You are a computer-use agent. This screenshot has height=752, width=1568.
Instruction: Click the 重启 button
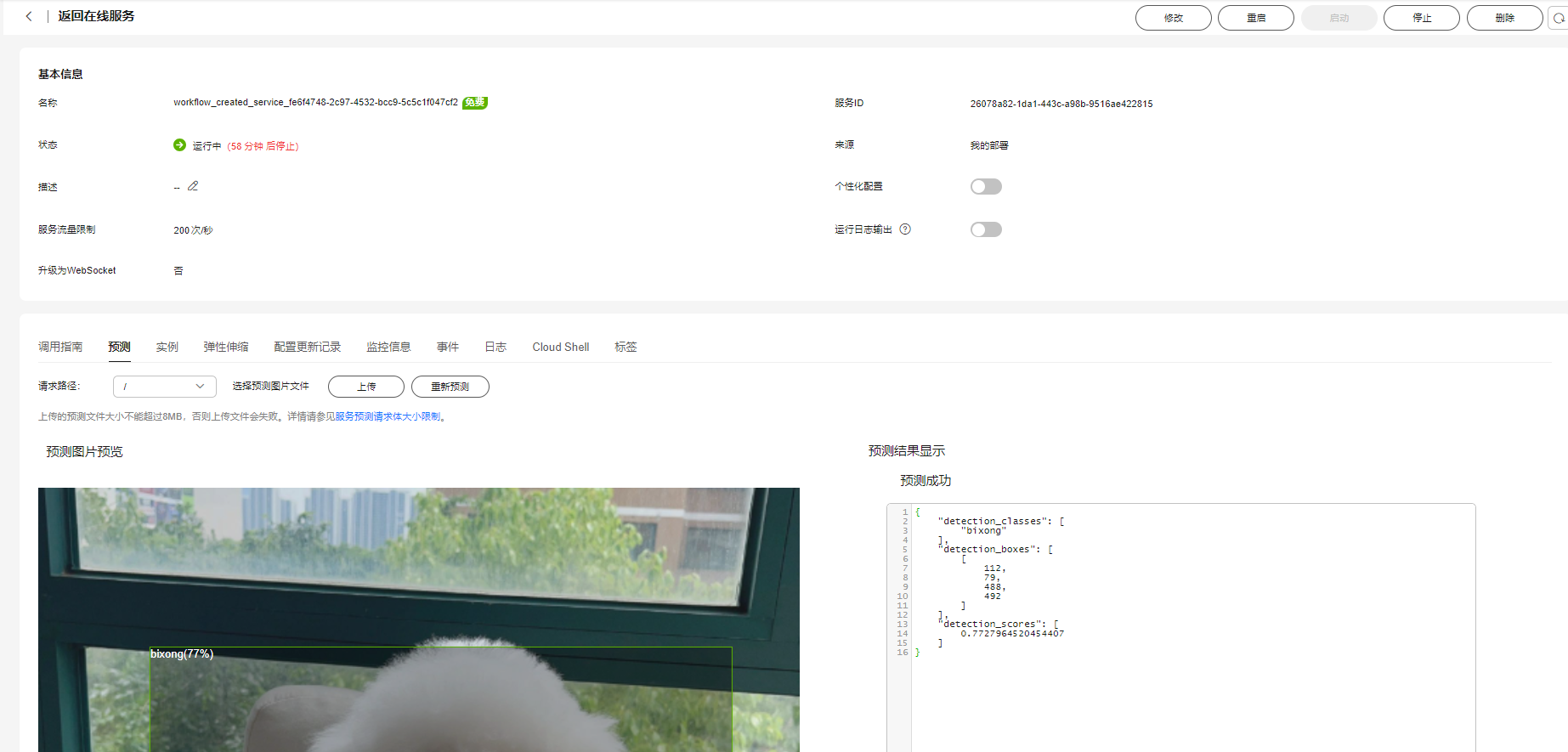point(1256,18)
